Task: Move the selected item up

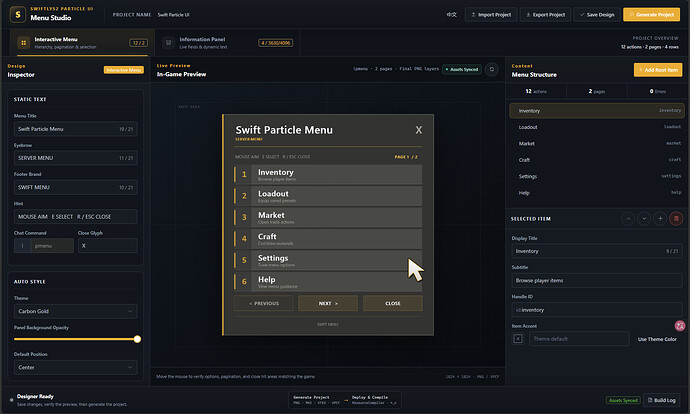Action: [x=628, y=219]
